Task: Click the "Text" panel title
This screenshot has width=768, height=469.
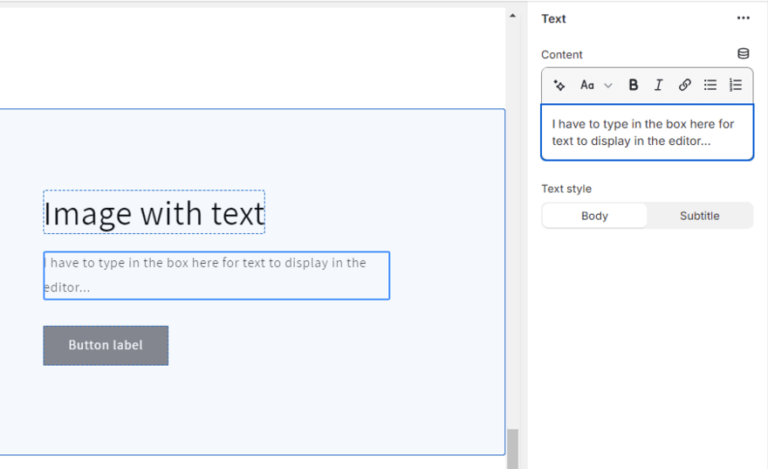Action: click(x=554, y=18)
